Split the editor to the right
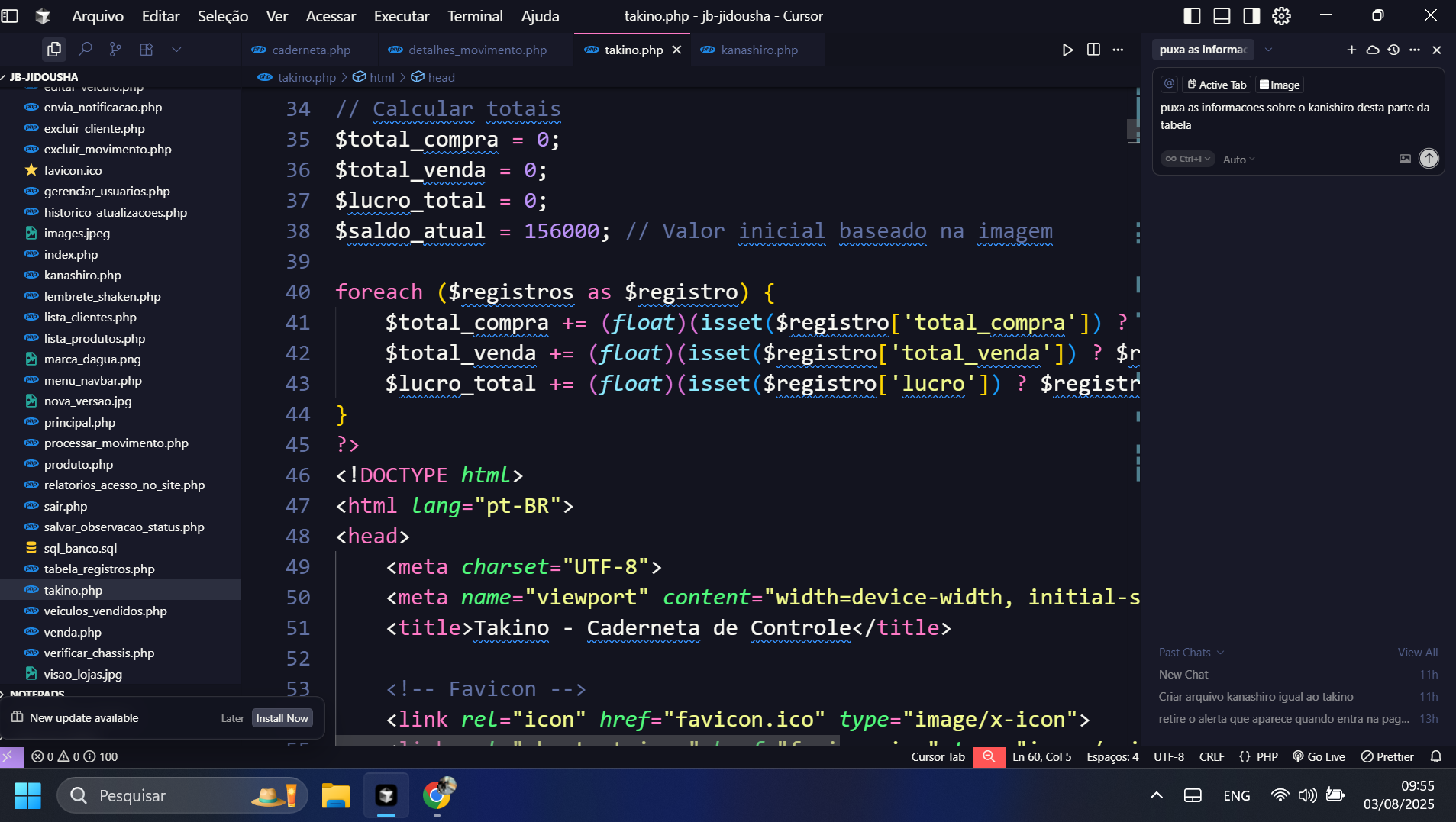This screenshot has width=1456, height=822. 1093,50
